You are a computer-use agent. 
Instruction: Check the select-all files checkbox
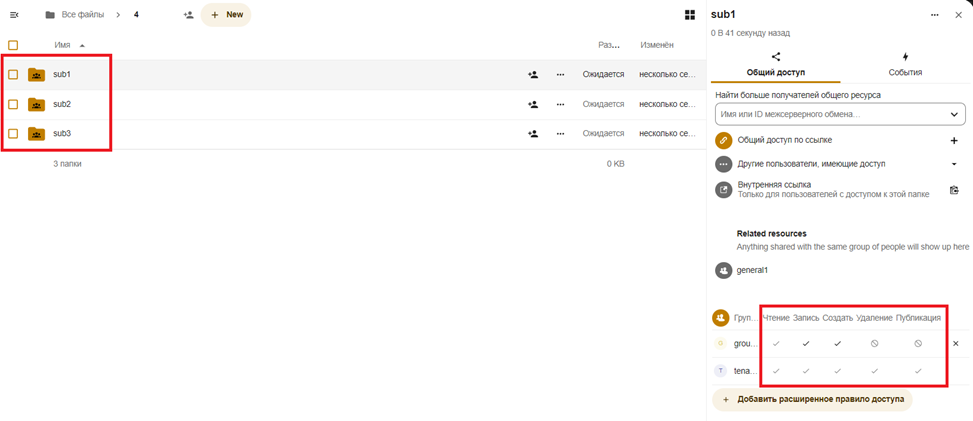point(13,45)
